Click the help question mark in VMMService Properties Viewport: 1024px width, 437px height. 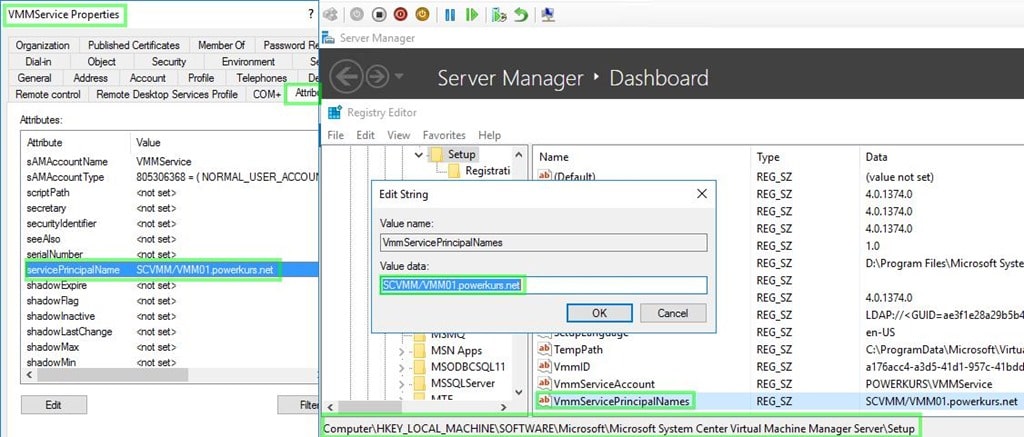click(311, 14)
